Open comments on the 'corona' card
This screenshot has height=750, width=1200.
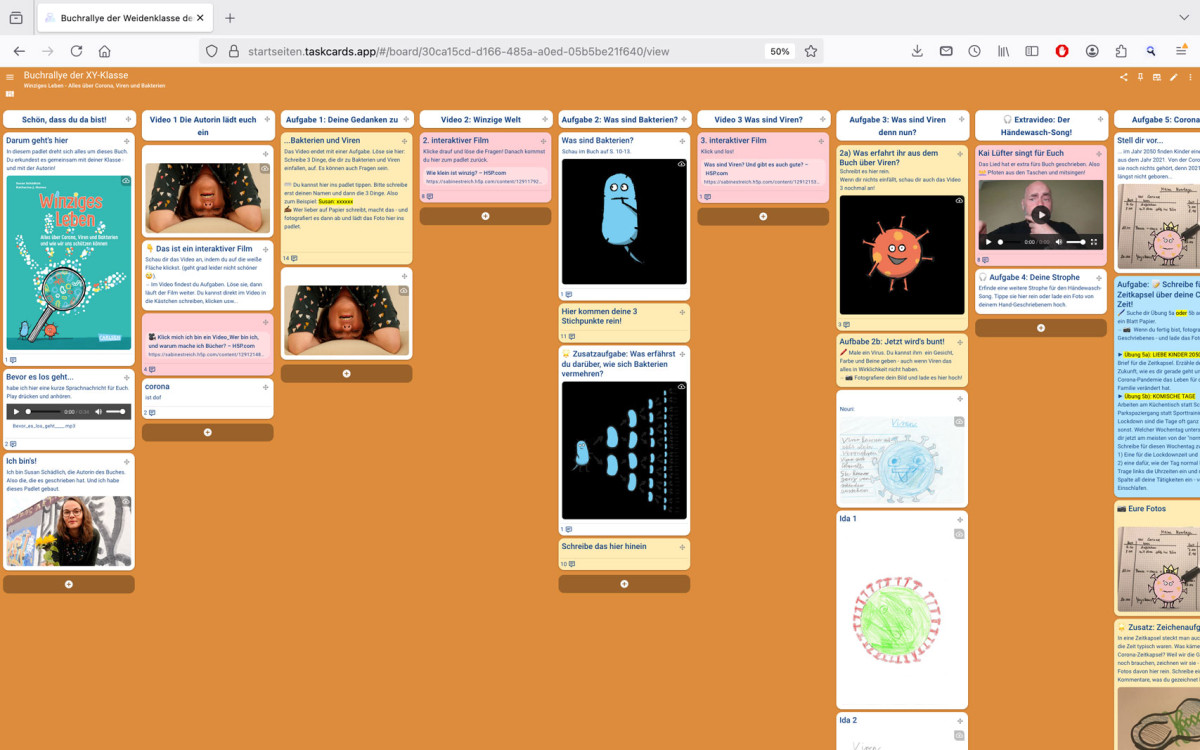[x=151, y=413]
